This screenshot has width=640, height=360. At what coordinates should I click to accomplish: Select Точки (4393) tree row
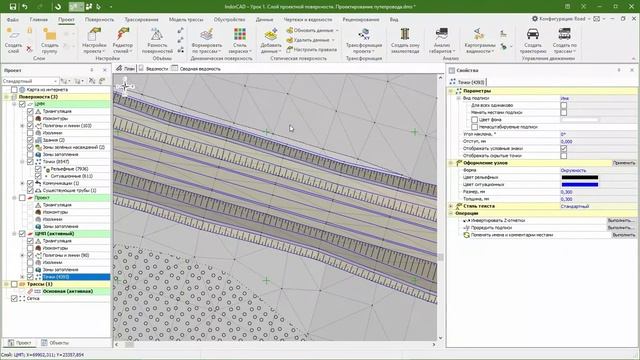[56, 277]
